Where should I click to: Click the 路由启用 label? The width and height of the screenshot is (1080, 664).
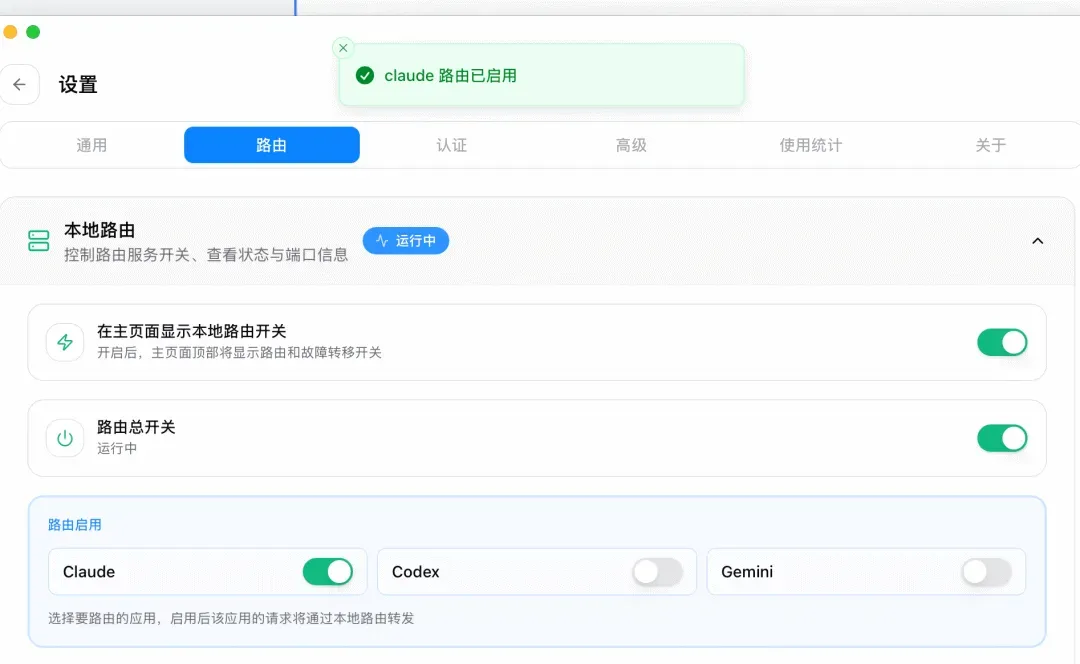74,525
